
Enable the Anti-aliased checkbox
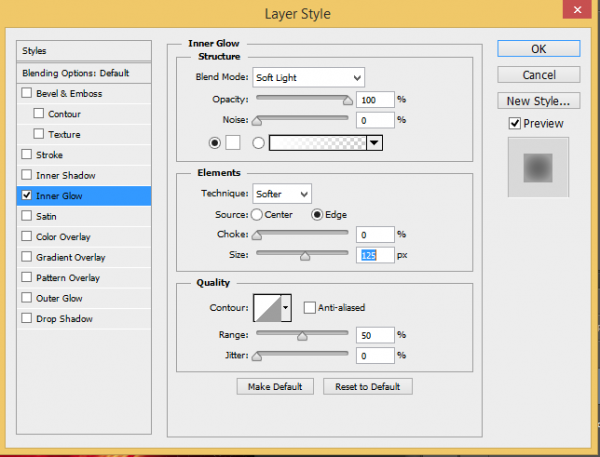[x=309, y=308]
